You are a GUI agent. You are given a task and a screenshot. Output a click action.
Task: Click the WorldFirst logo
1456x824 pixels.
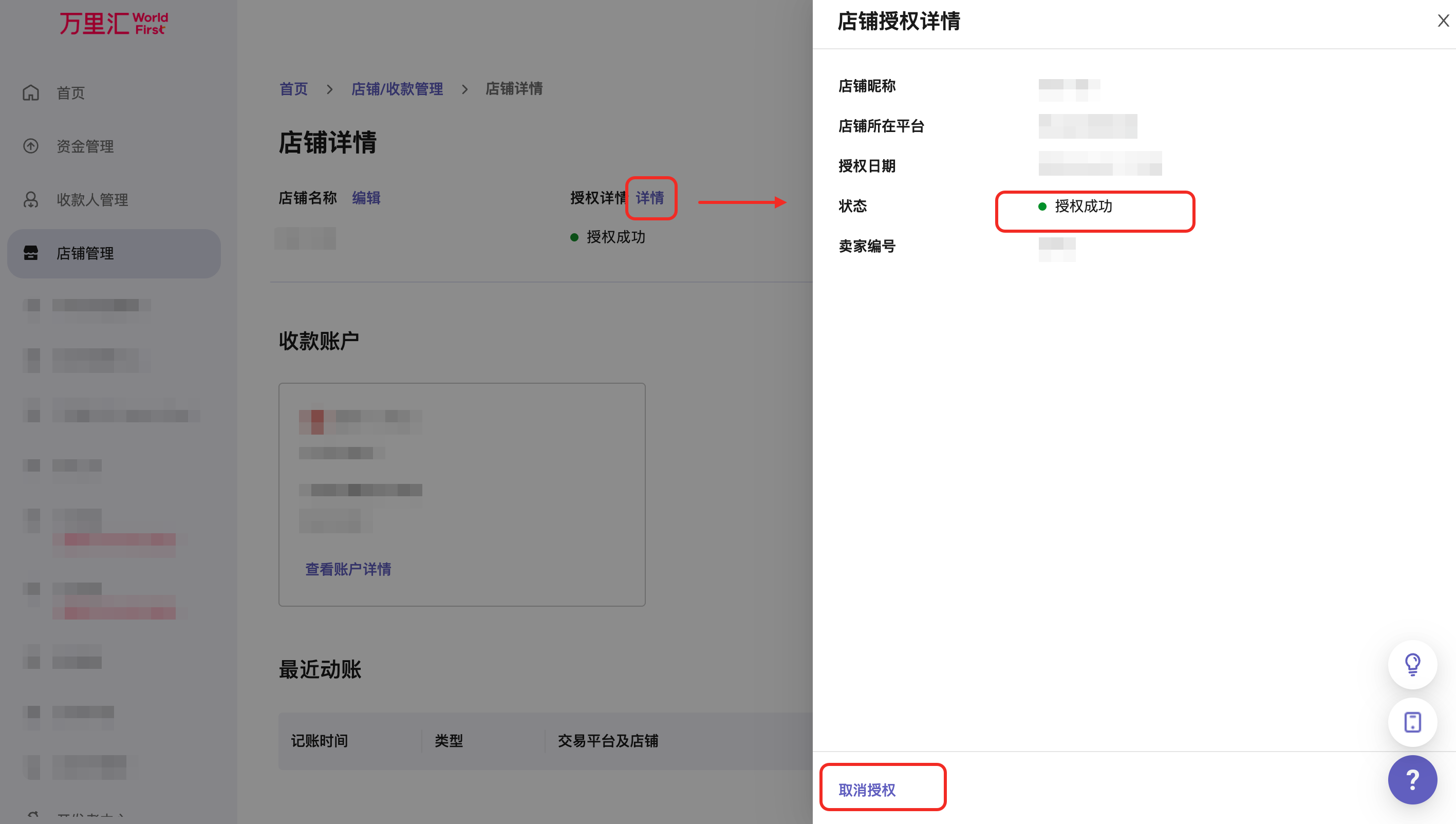coord(114,23)
